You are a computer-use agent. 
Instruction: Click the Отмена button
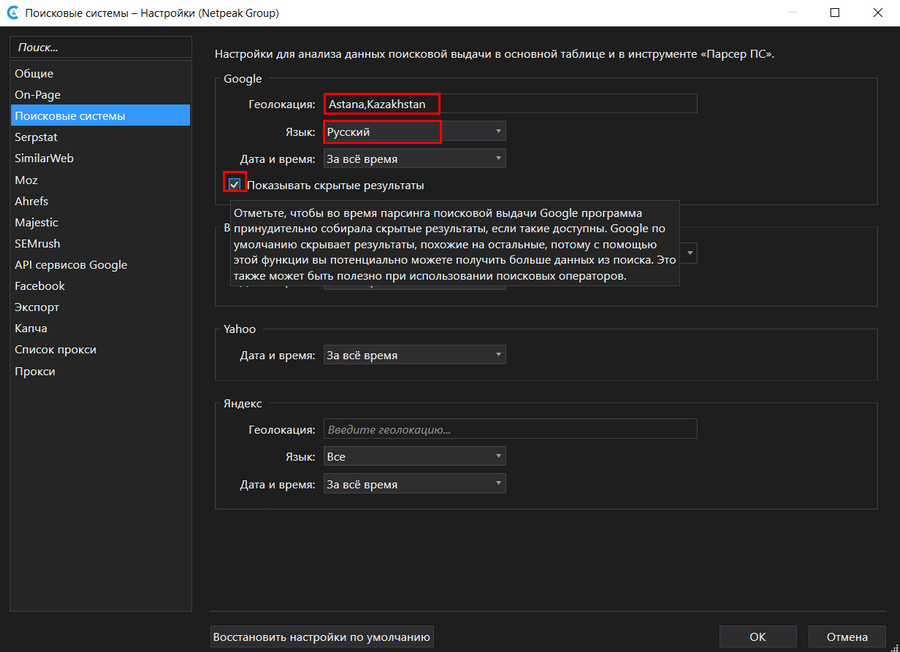point(847,637)
